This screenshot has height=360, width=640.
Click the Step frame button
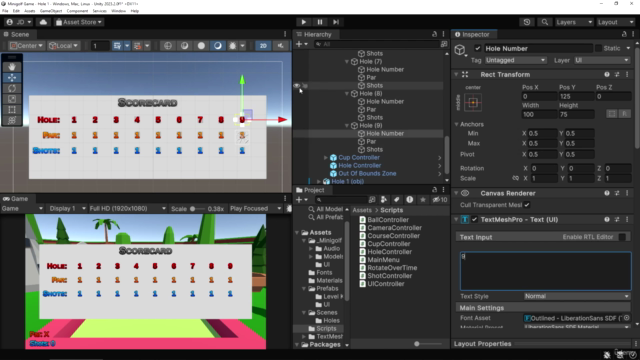click(x=336, y=22)
